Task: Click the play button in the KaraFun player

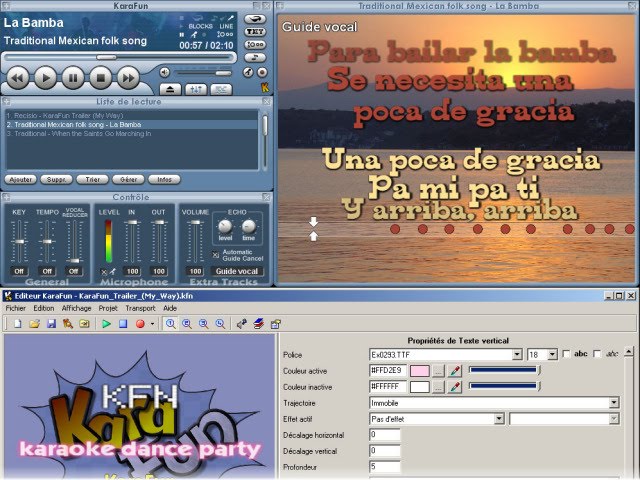Action: point(45,78)
